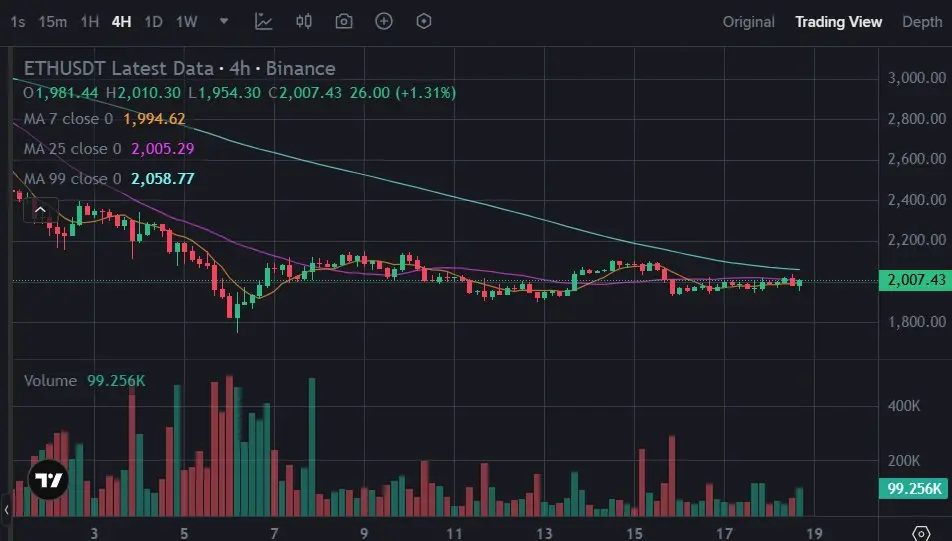Open the indicators line chart icon

(264, 22)
